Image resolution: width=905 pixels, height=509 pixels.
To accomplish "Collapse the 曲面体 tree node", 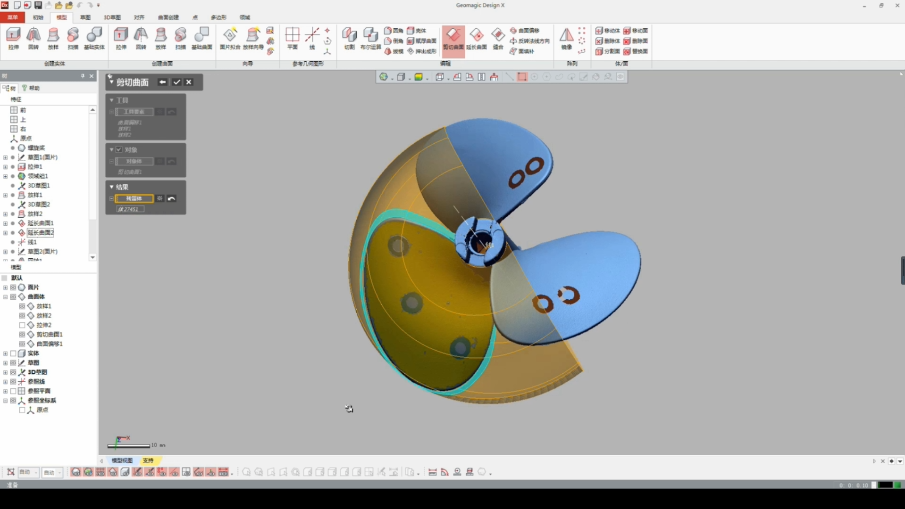I will (5, 297).
